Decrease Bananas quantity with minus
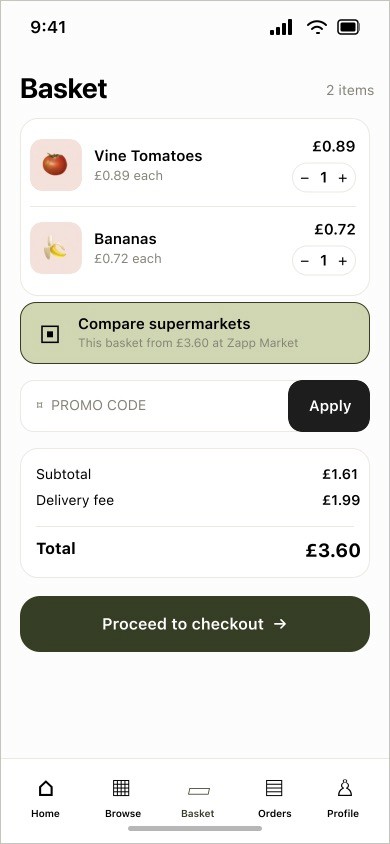 (x=305, y=261)
